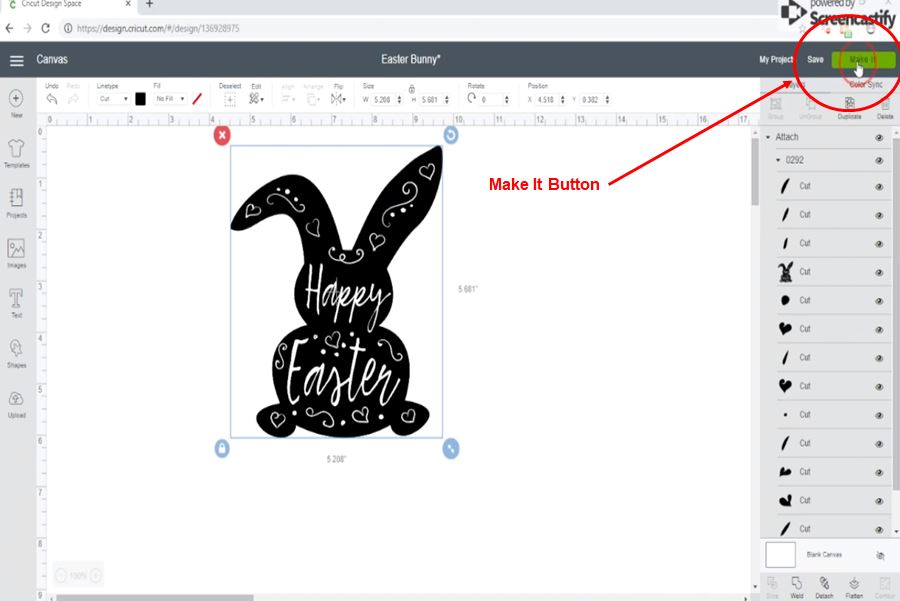Click the black linetype color swatch
The height and width of the screenshot is (601, 900).
(x=140, y=99)
